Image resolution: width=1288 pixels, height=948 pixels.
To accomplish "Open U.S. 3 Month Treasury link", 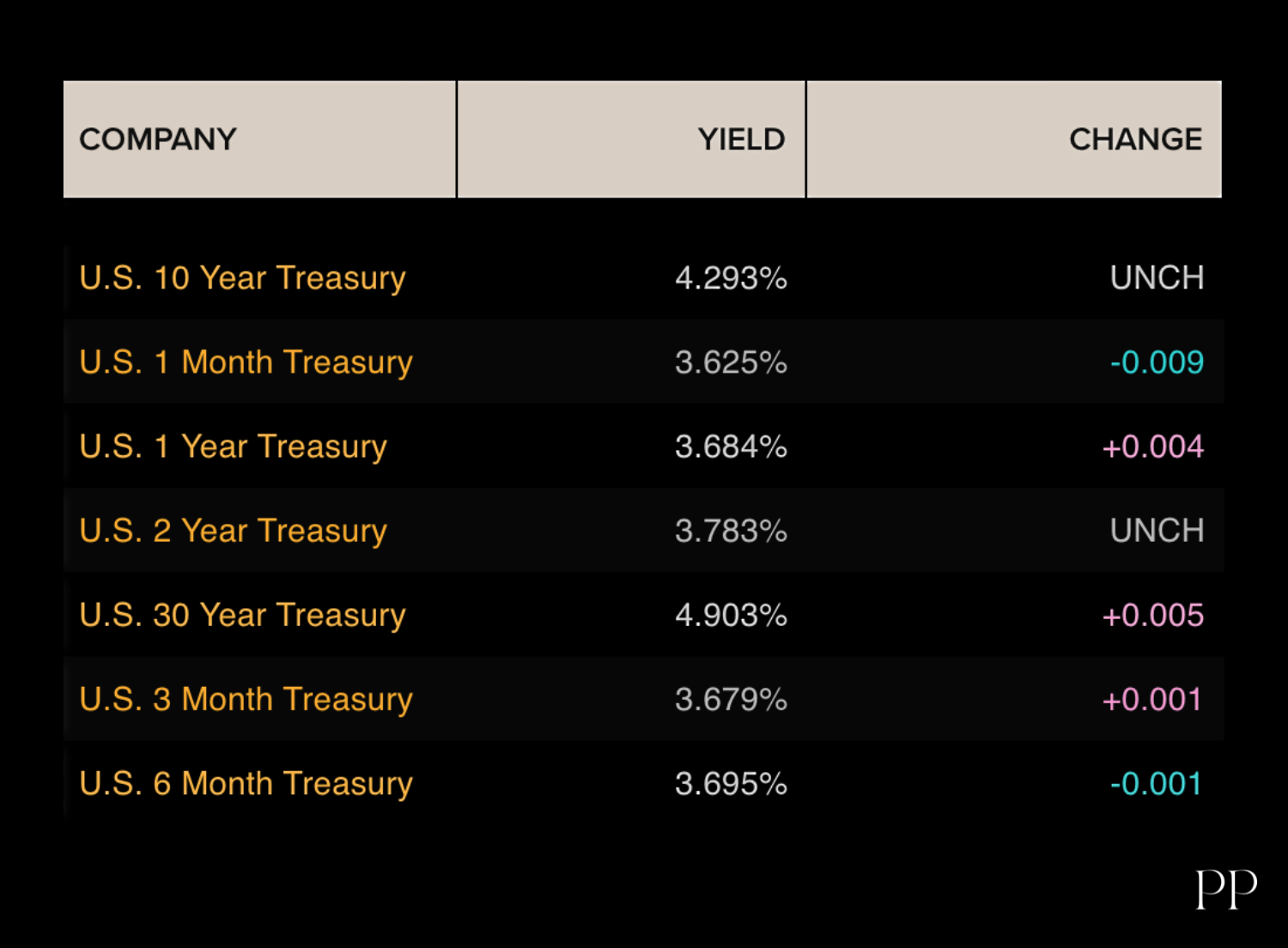I will coord(246,699).
